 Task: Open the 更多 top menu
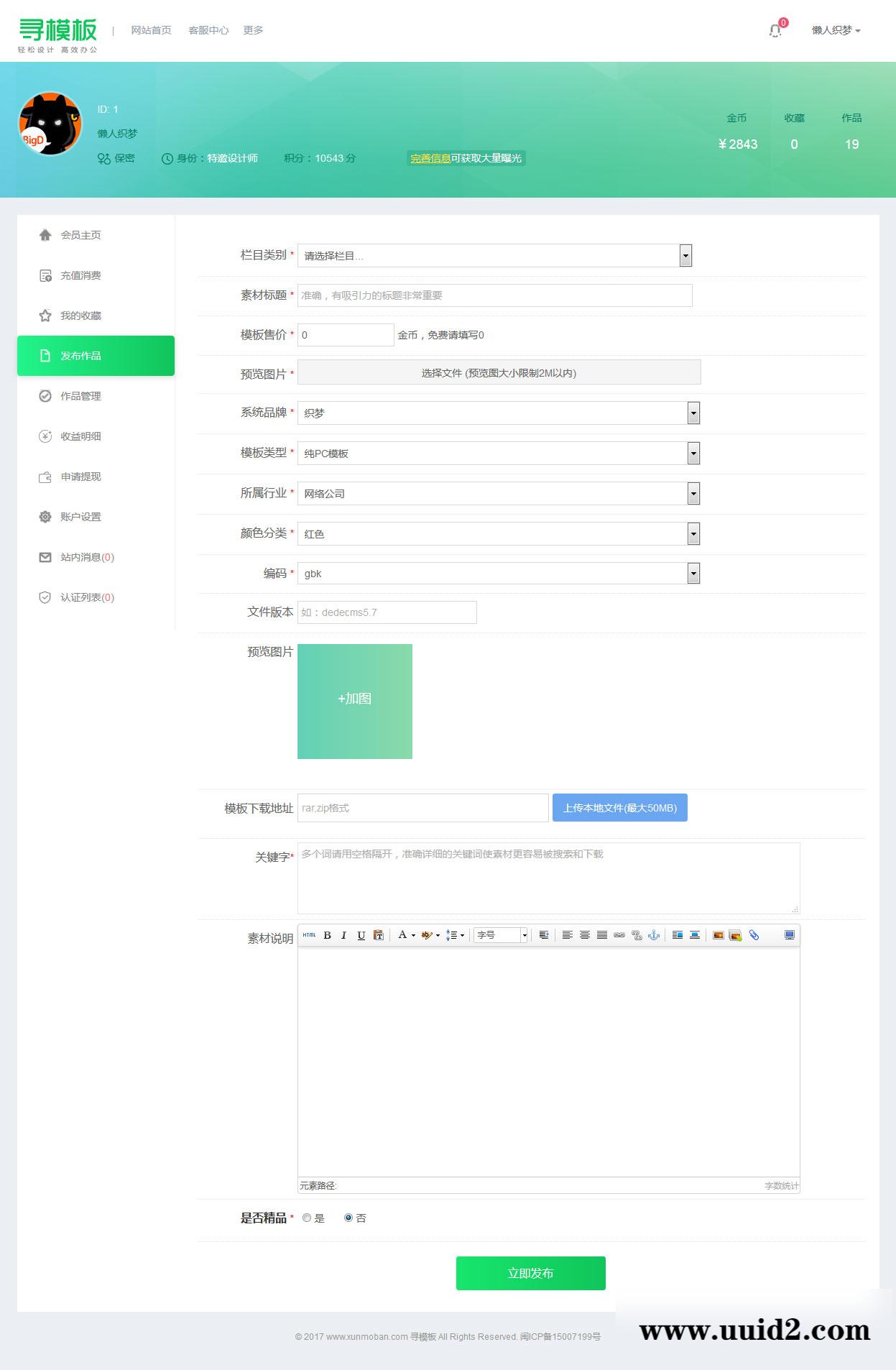tap(253, 30)
